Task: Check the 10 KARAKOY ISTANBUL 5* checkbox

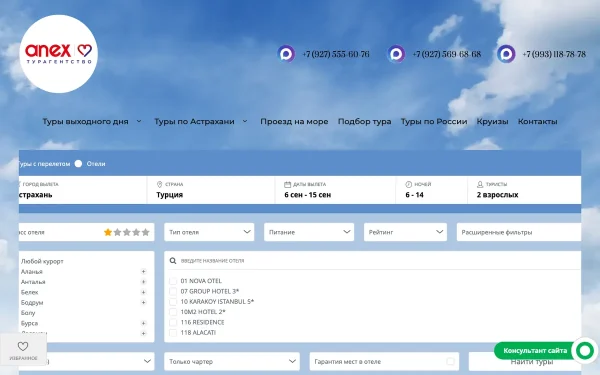Action: click(173, 302)
